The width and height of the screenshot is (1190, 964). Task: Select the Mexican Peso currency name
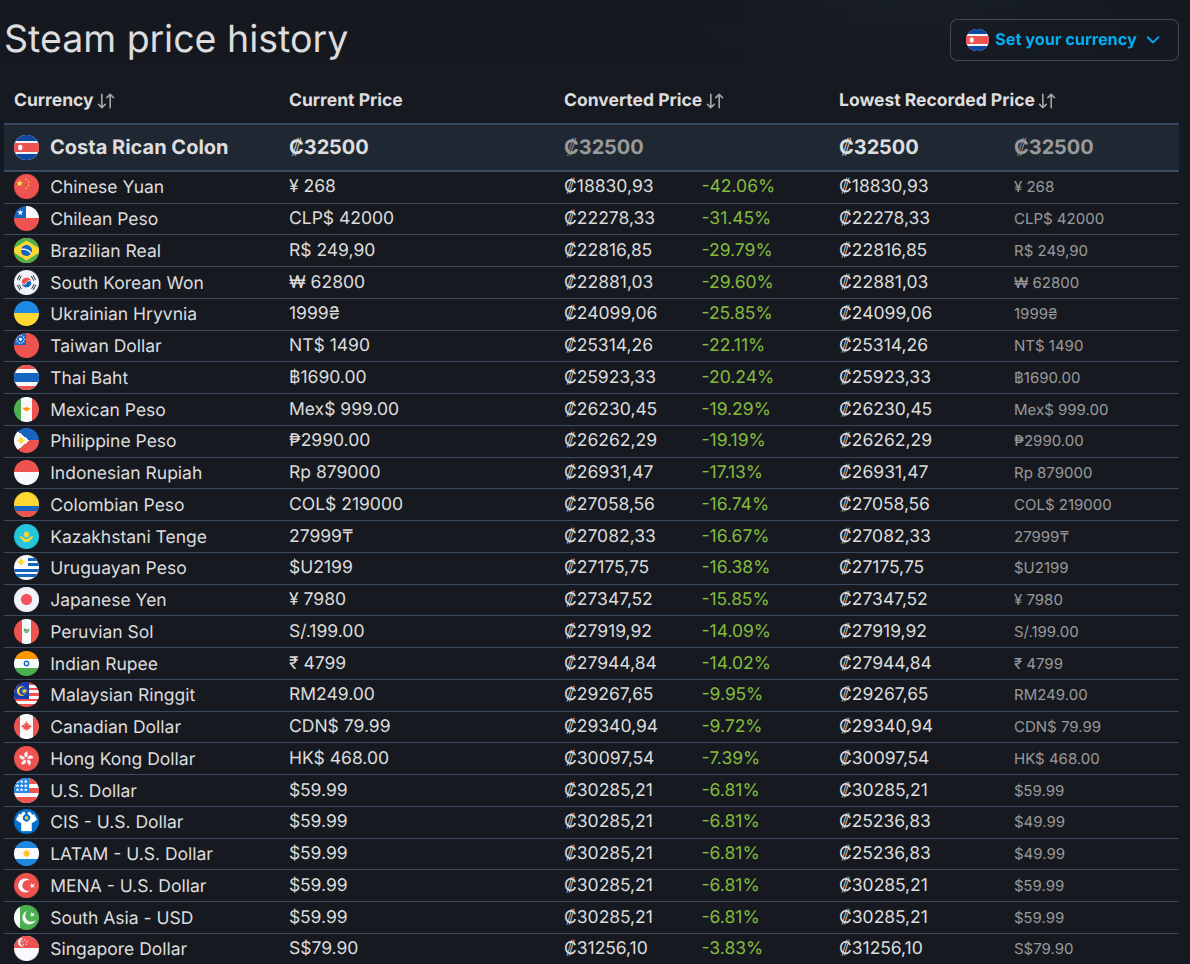[108, 409]
